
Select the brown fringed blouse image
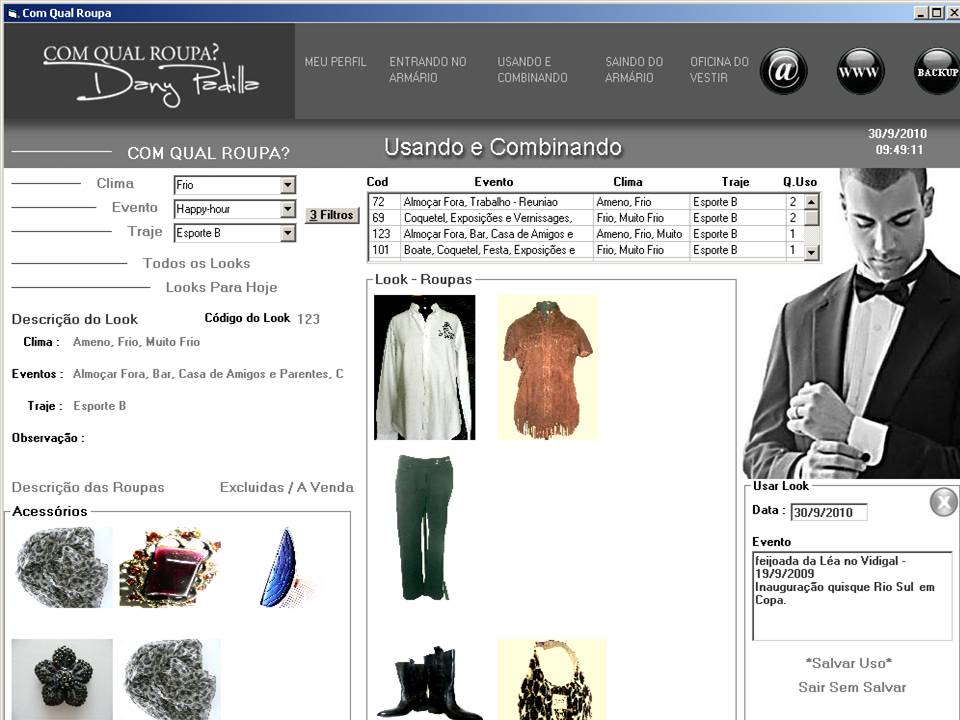click(548, 367)
